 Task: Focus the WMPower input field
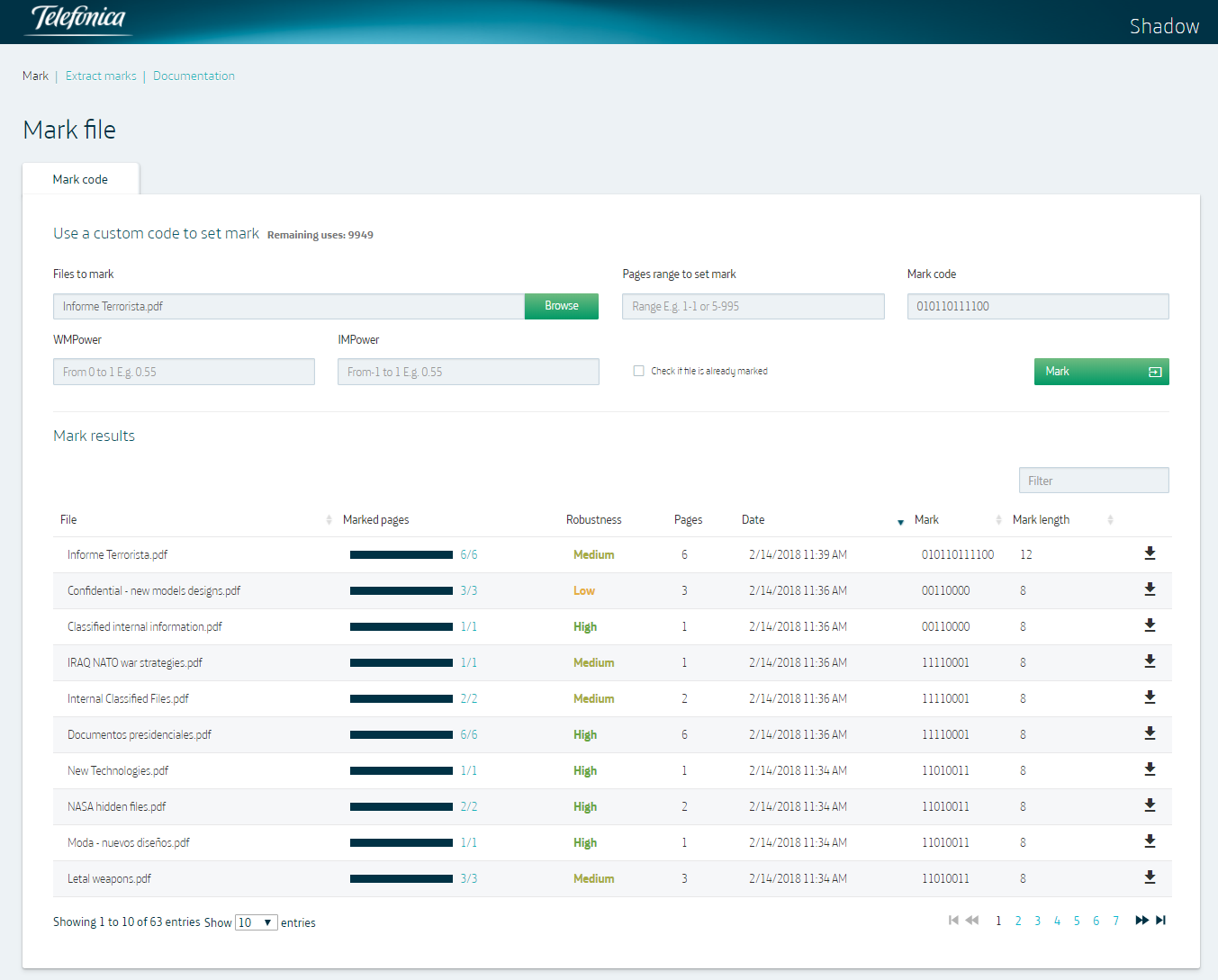point(184,372)
